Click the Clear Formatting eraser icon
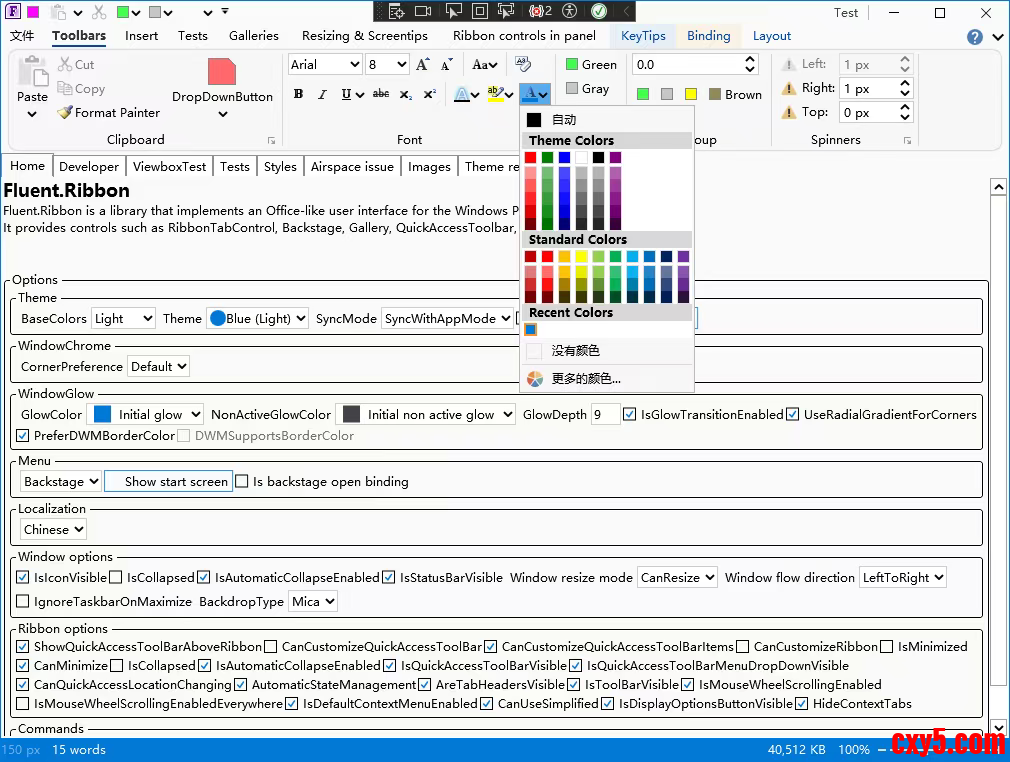1010x762 pixels. tap(523, 64)
